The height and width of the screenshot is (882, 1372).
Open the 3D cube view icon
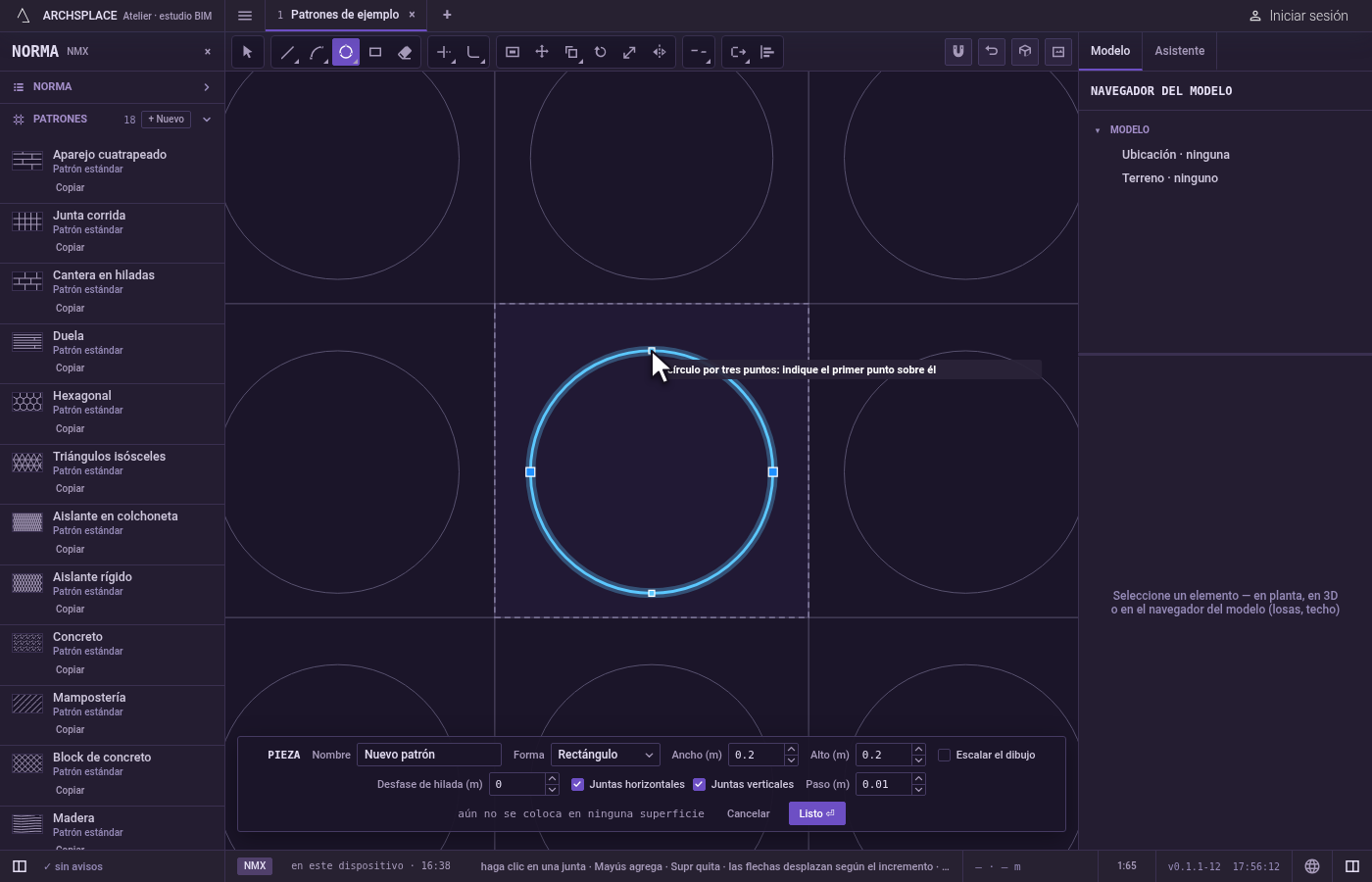pyautogui.click(x=1025, y=52)
